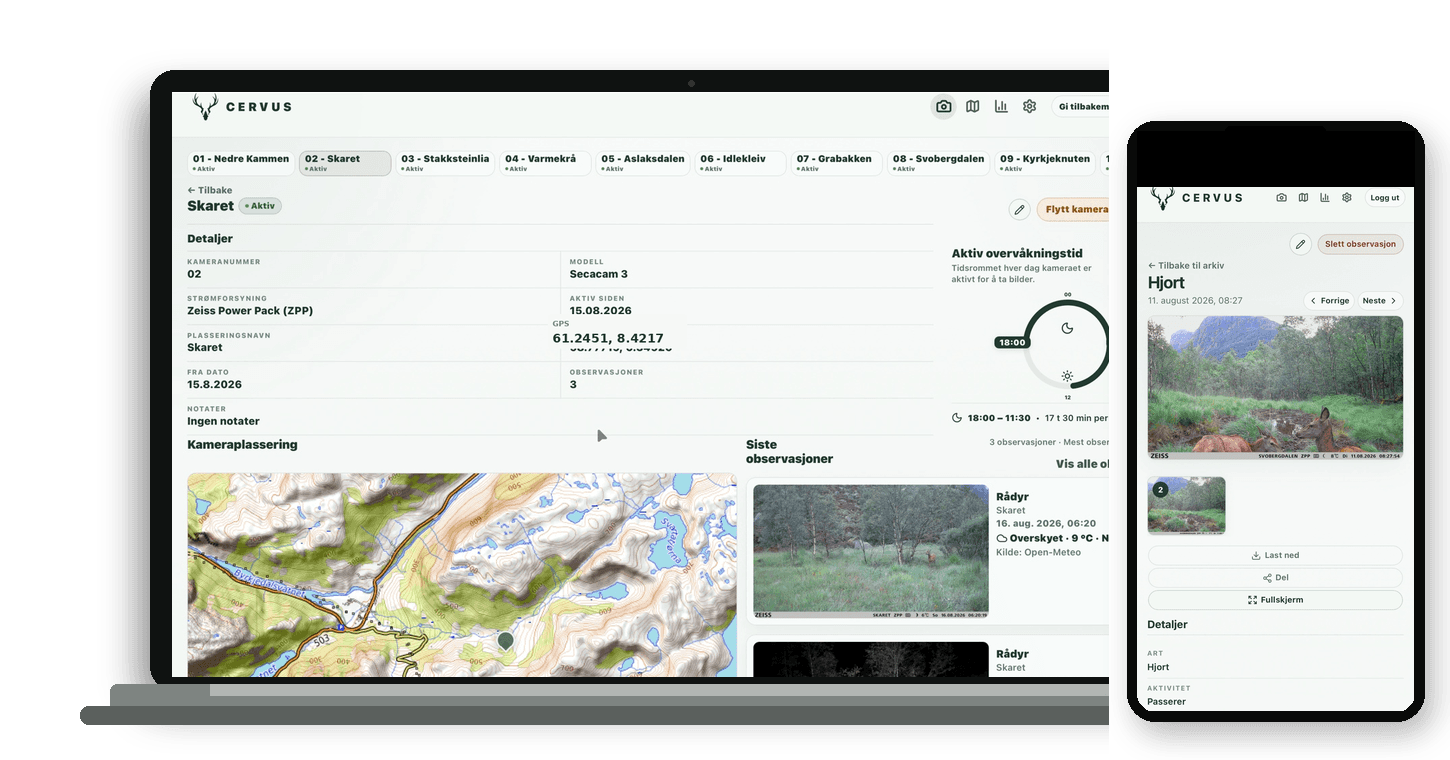The height and width of the screenshot is (760, 1450).
Task: Choose the 04 - Varmekrå camera tab
Action: pos(545,163)
